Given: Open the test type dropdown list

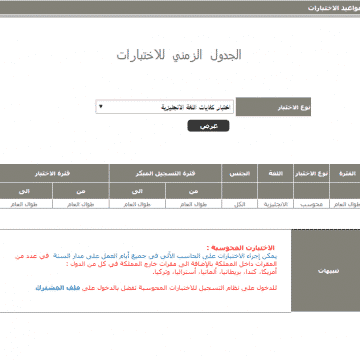Looking at the screenshot, I should click(x=165, y=107).
